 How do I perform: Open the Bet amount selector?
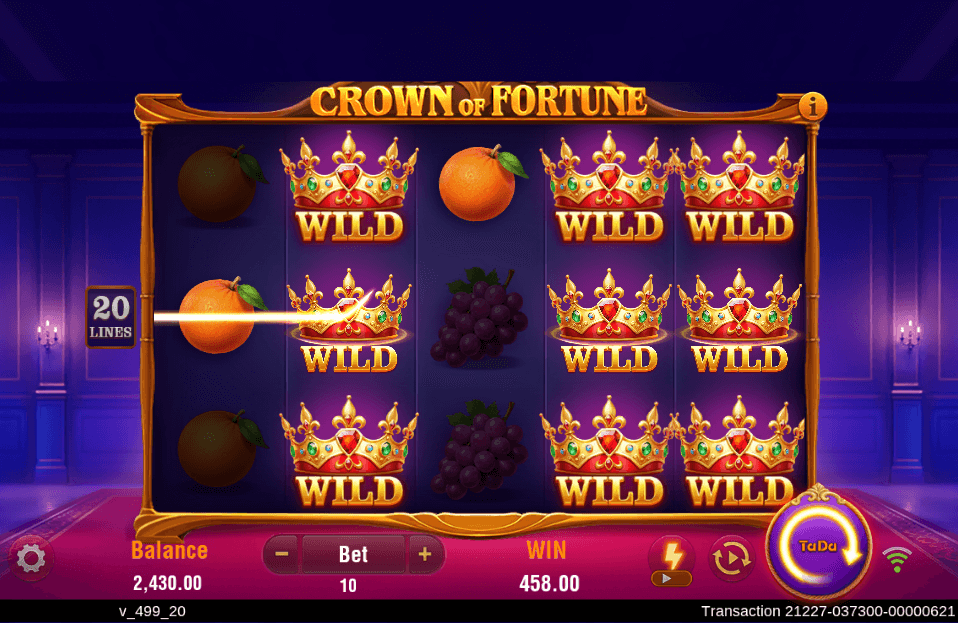[353, 554]
